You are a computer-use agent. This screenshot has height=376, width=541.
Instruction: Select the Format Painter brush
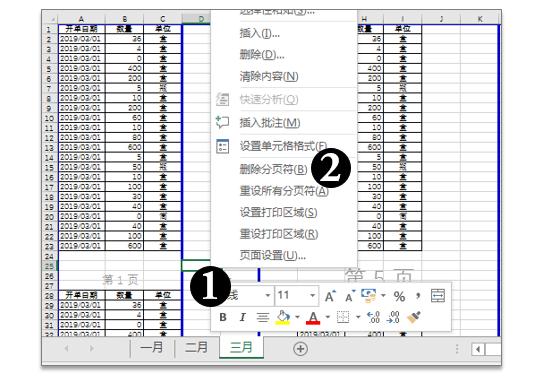(413, 317)
